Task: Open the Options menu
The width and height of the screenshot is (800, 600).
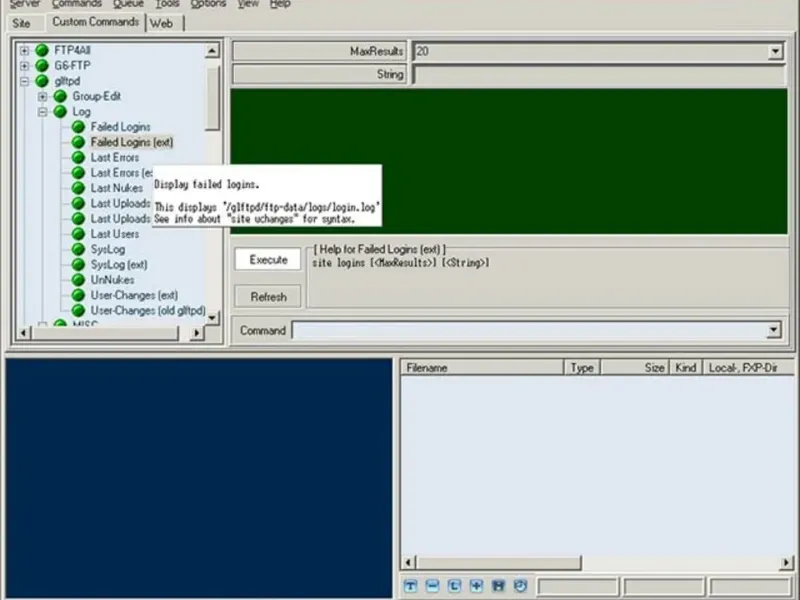Action: (208, 4)
